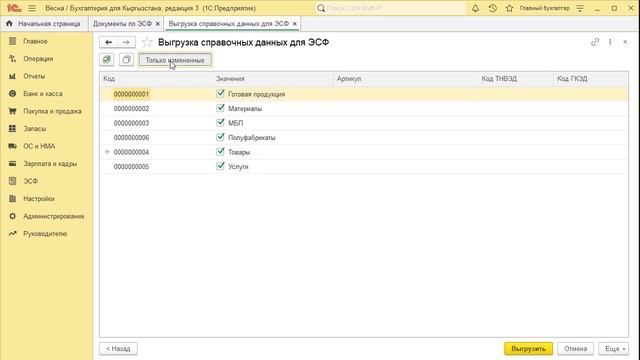Open favorites star in title bar
This screenshot has width=640, height=360.
point(509,8)
